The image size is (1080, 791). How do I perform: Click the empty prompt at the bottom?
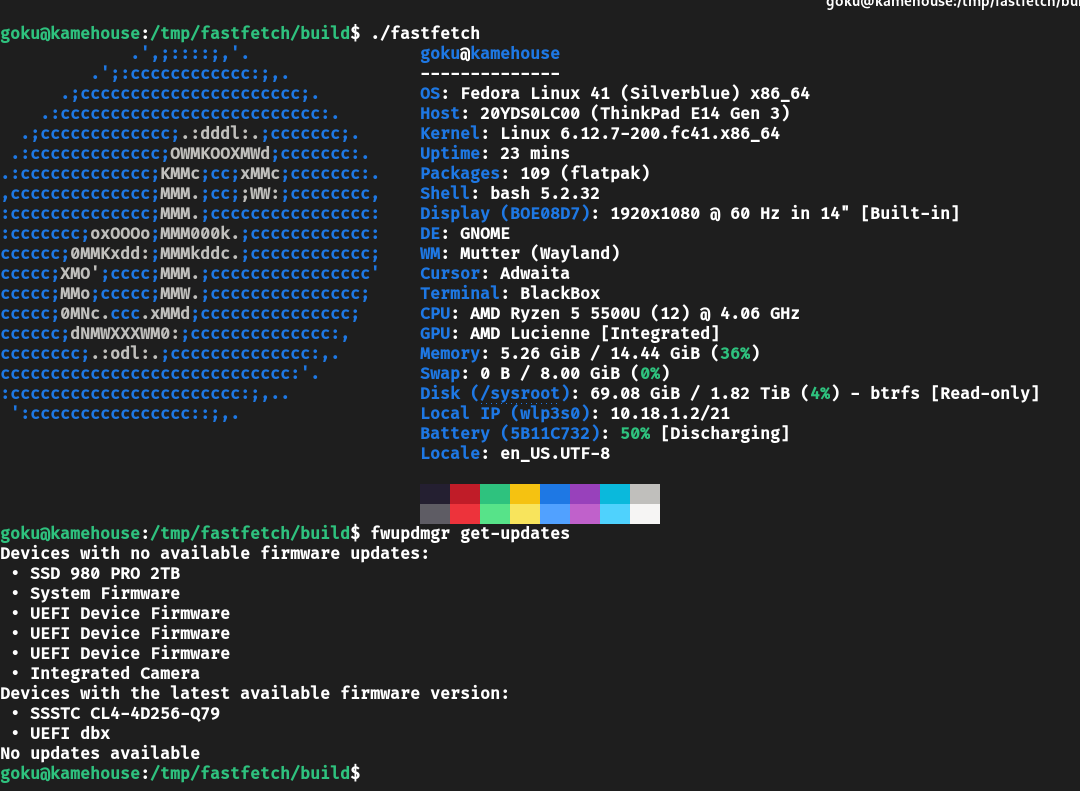point(180,773)
